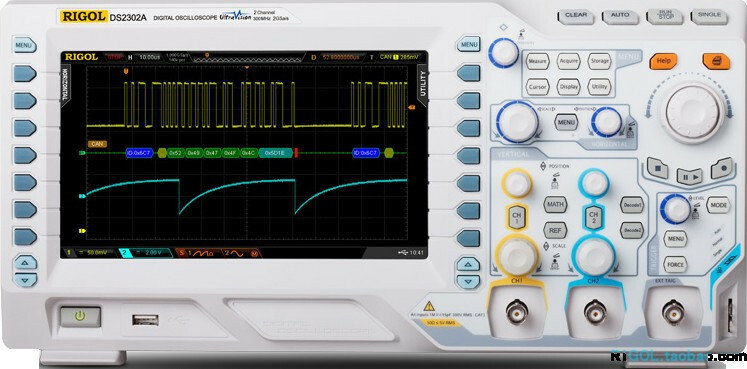The height and width of the screenshot is (369, 747).
Task: Toggle the blue CH 2 channel button
Action: click(593, 218)
